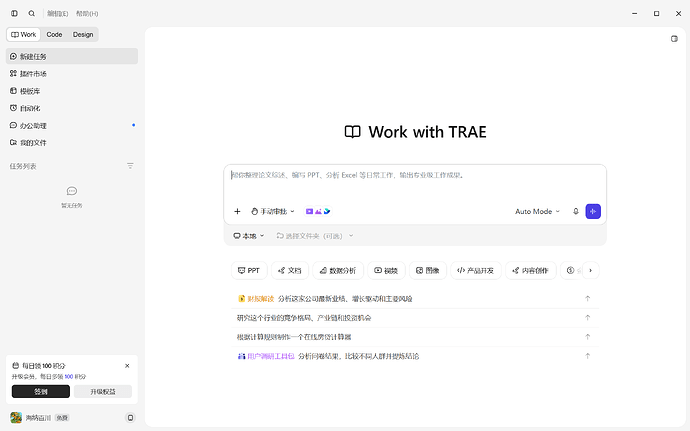Select the 文档 document chip
This screenshot has width=690, height=431.
290,270
